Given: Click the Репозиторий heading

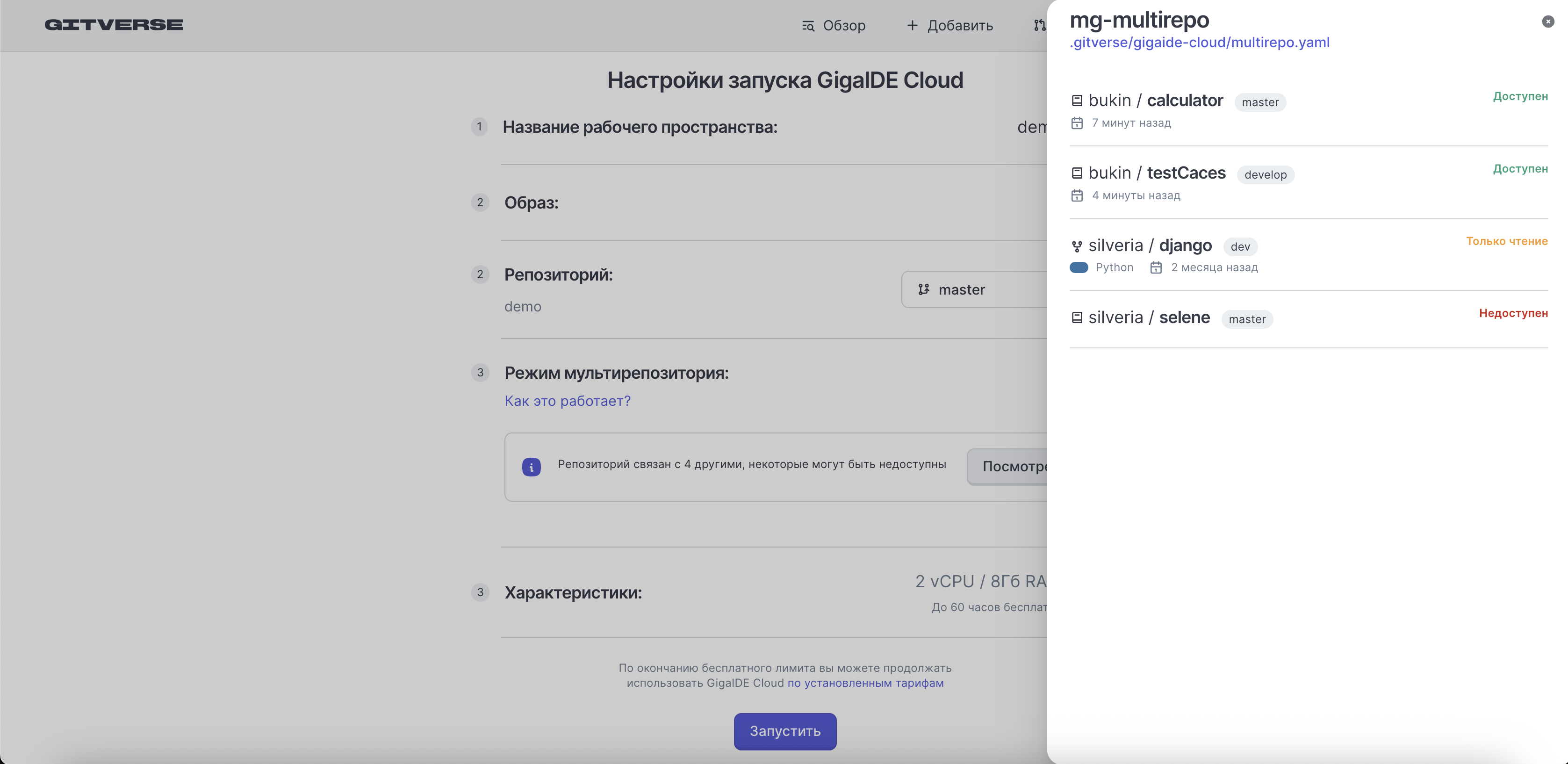Looking at the screenshot, I should (558, 274).
